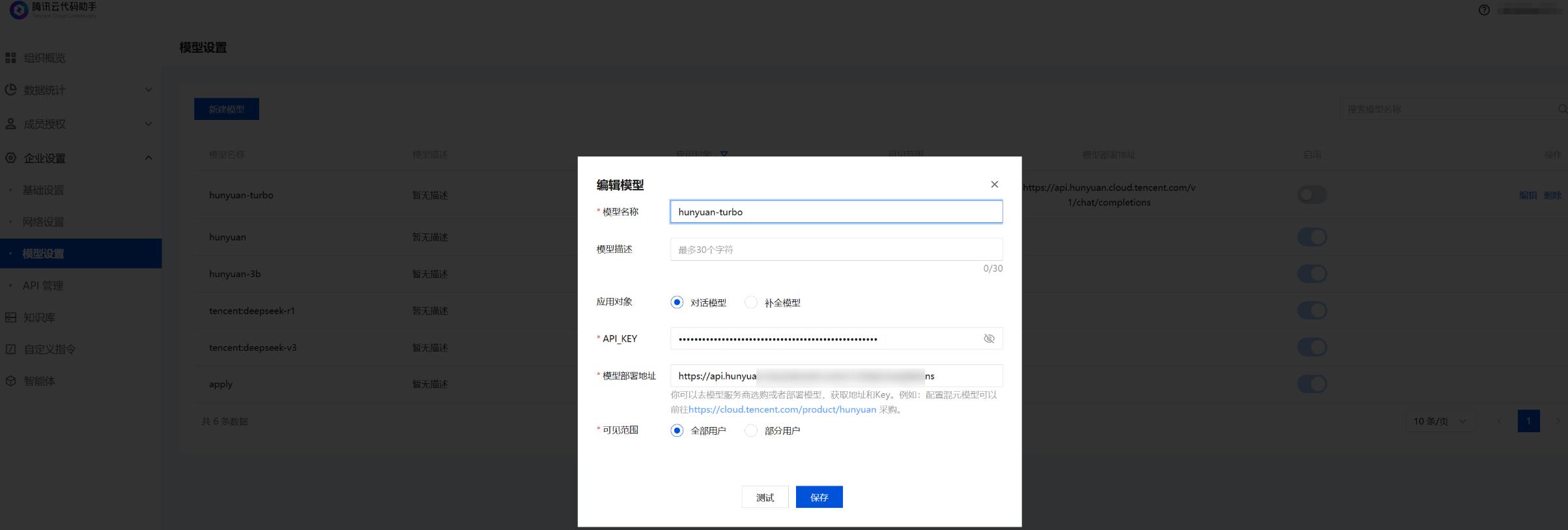The width and height of the screenshot is (1568, 530).
Task: Select the 补全模型 radio option
Action: [x=751, y=302]
